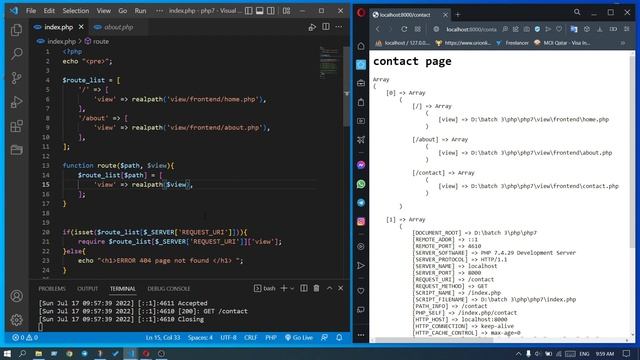
Task: Close the index.php editor tab
Action: pyautogui.click(x=81, y=27)
